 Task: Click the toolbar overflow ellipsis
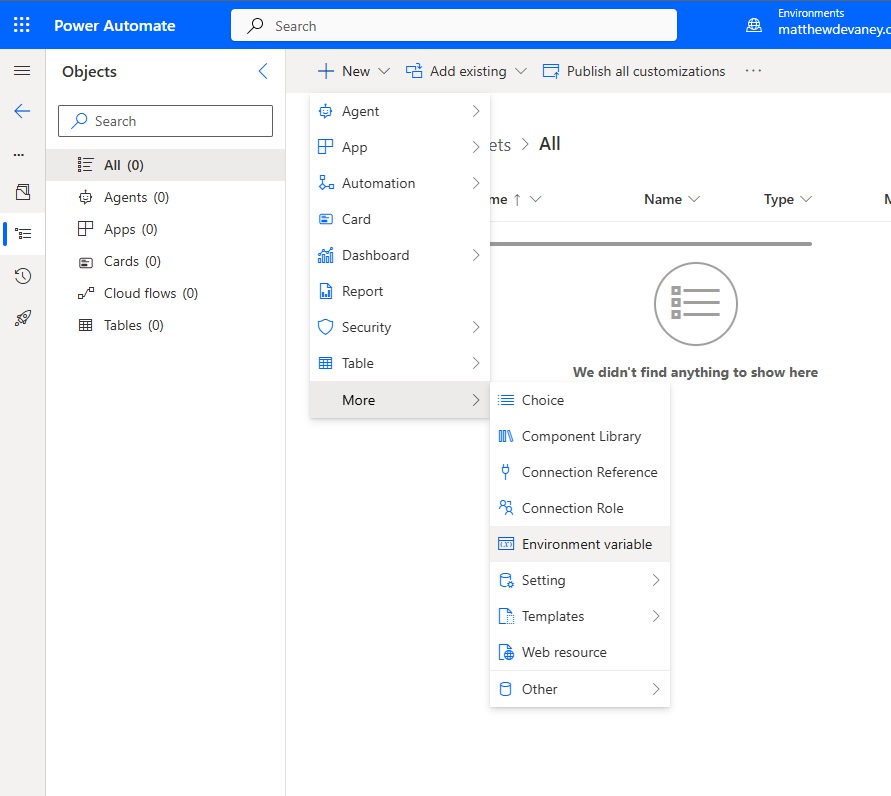click(x=753, y=70)
